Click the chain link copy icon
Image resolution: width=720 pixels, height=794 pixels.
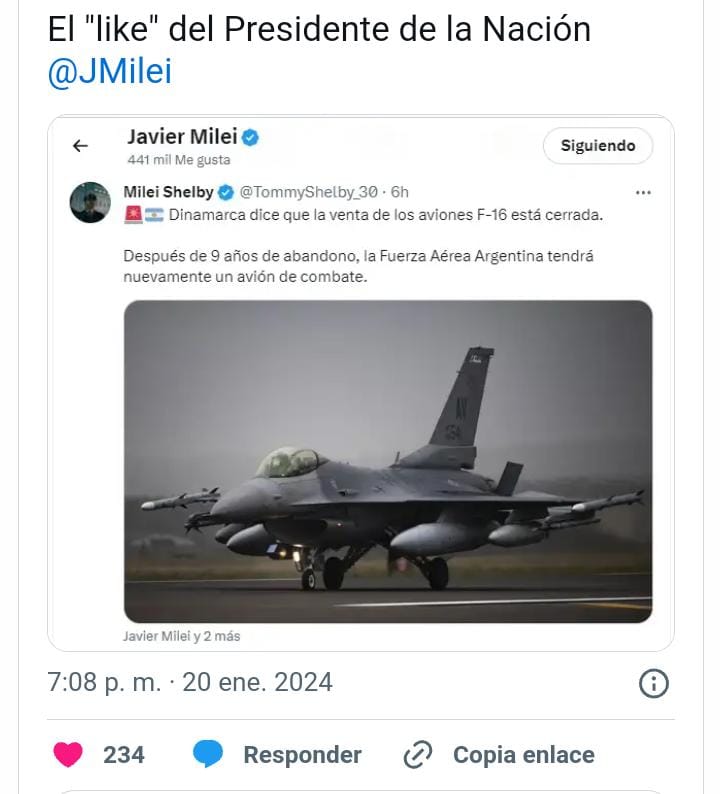pos(417,754)
